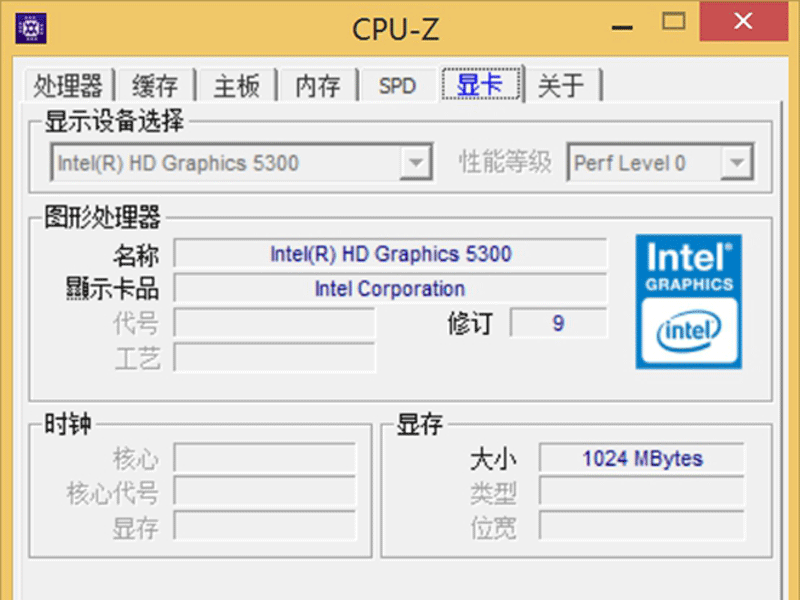Click the empty 显存 clock field
This screenshot has width=800, height=600.
265,526
